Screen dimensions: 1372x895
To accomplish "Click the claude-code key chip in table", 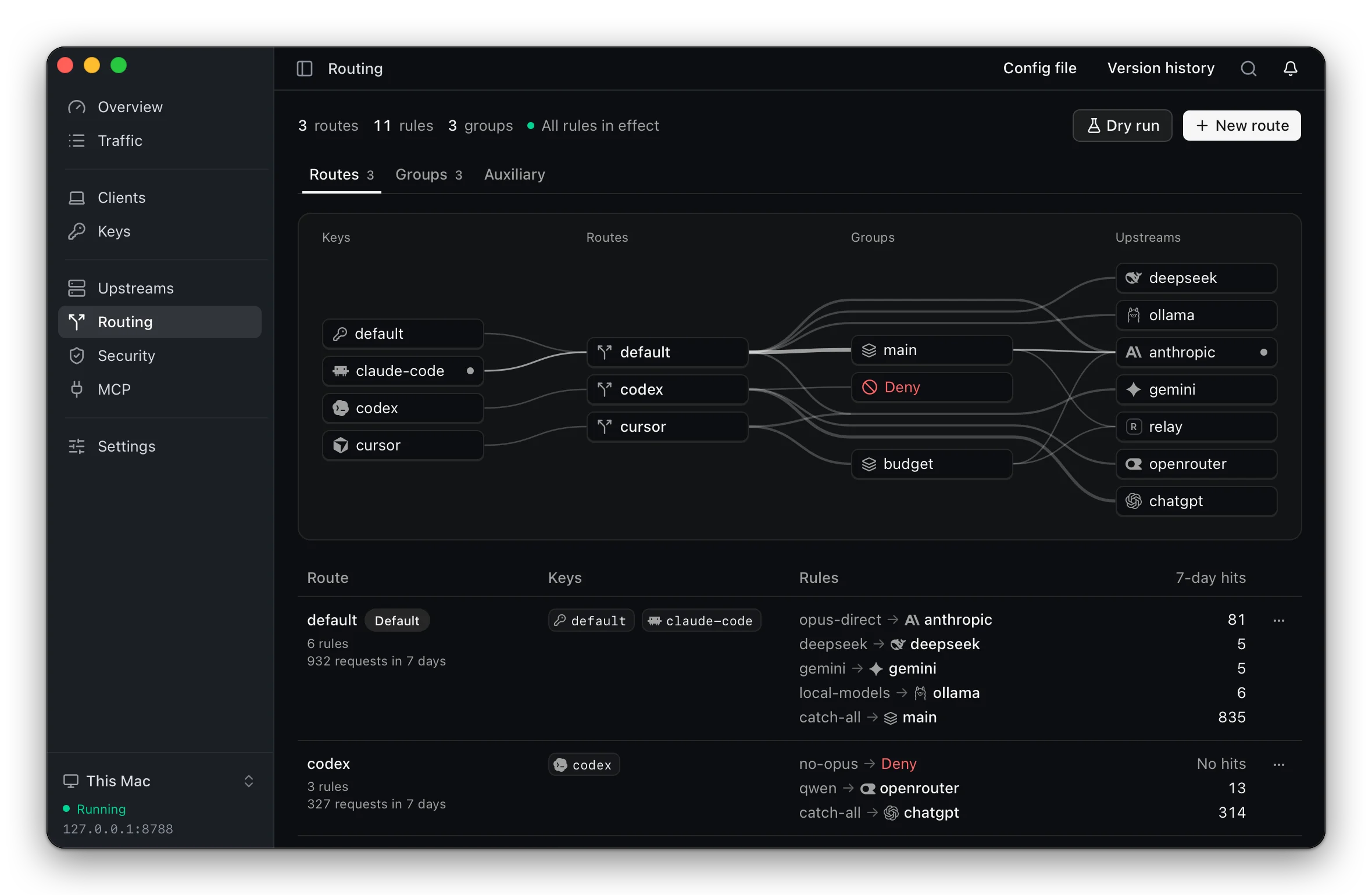I will (x=701, y=621).
